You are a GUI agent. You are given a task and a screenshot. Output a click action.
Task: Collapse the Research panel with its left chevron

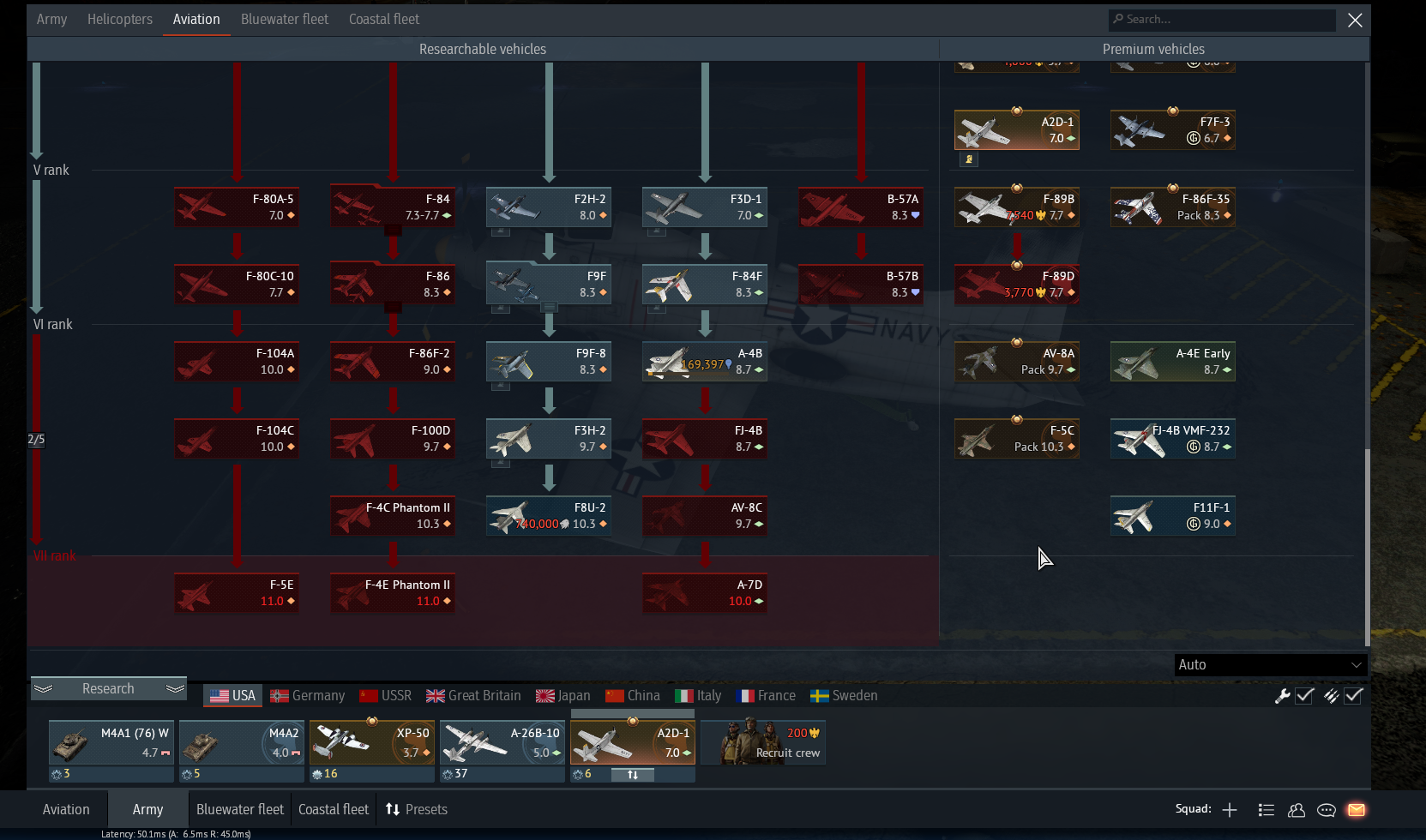pyautogui.click(x=44, y=689)
